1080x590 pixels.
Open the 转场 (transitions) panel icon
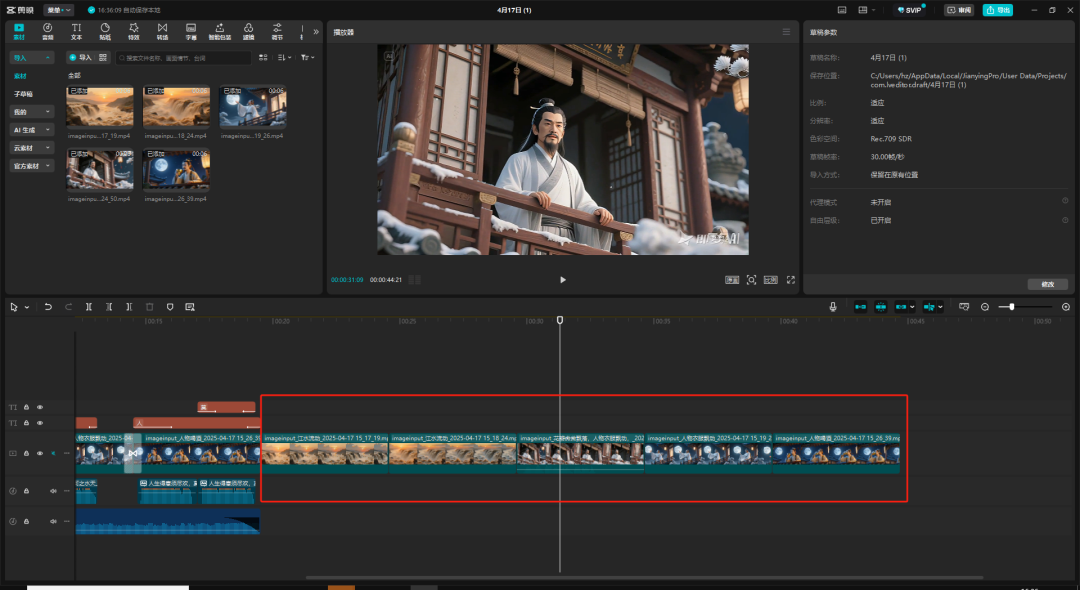(x=162, y=31)
